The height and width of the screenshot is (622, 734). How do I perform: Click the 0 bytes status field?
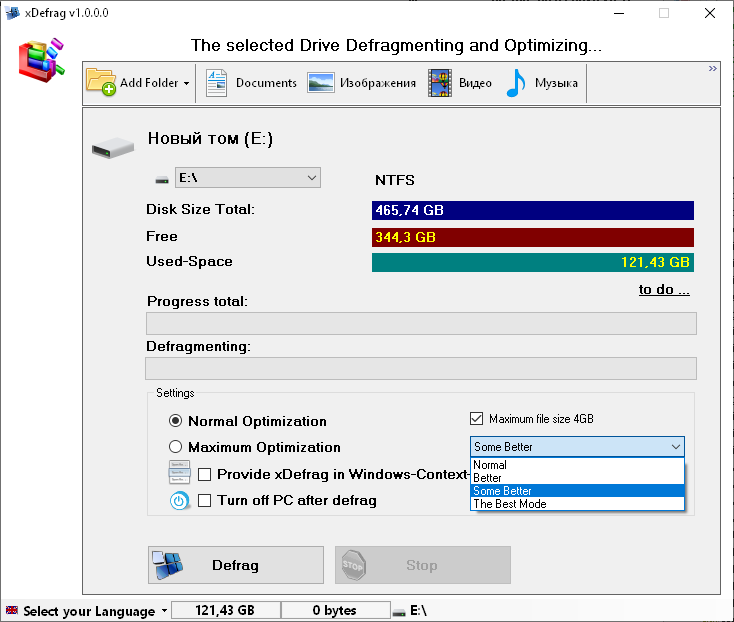(x=335, y=610)
